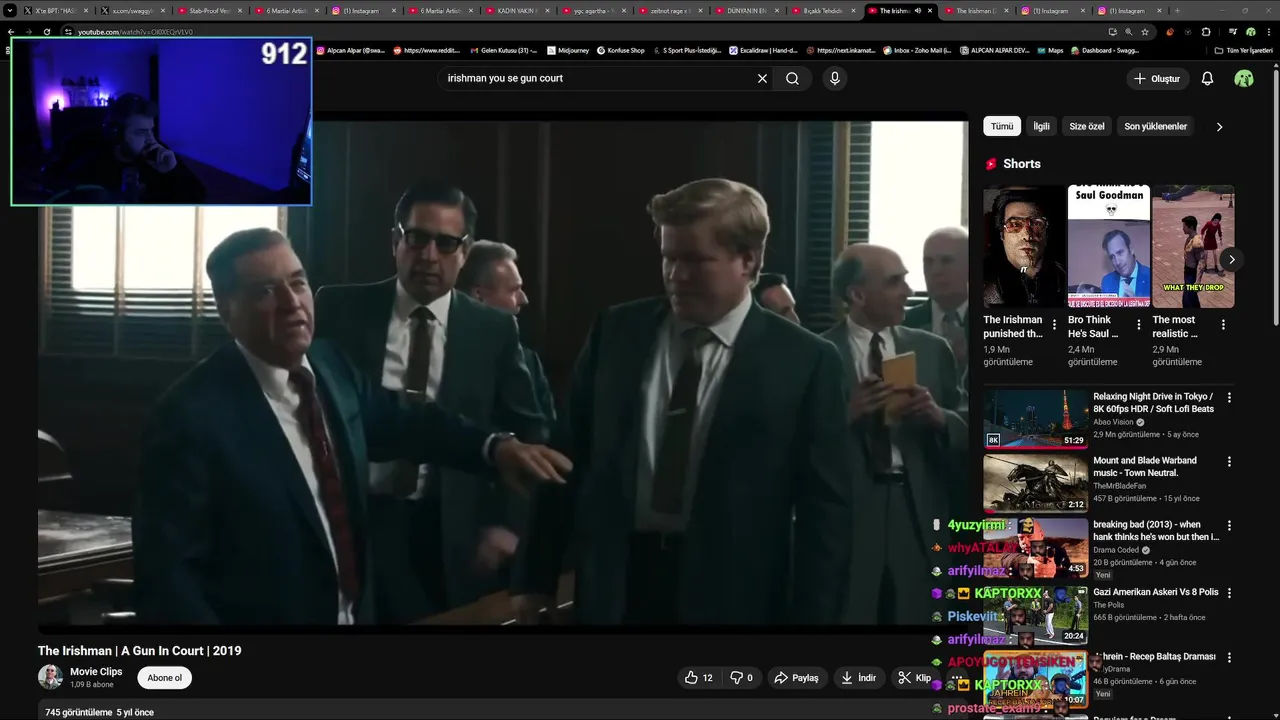Switch to the Stab-Proof Vest browser tab
1280x720 pixels.
208,10
